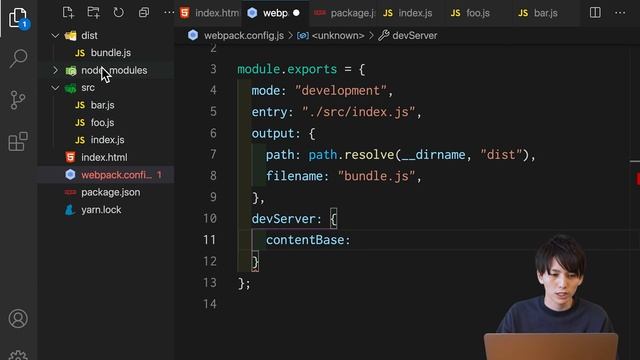Image resolution: width=640 pixels, height=360 pixels.
Task: Switch to the package.json tab
Action: point(344,13)
